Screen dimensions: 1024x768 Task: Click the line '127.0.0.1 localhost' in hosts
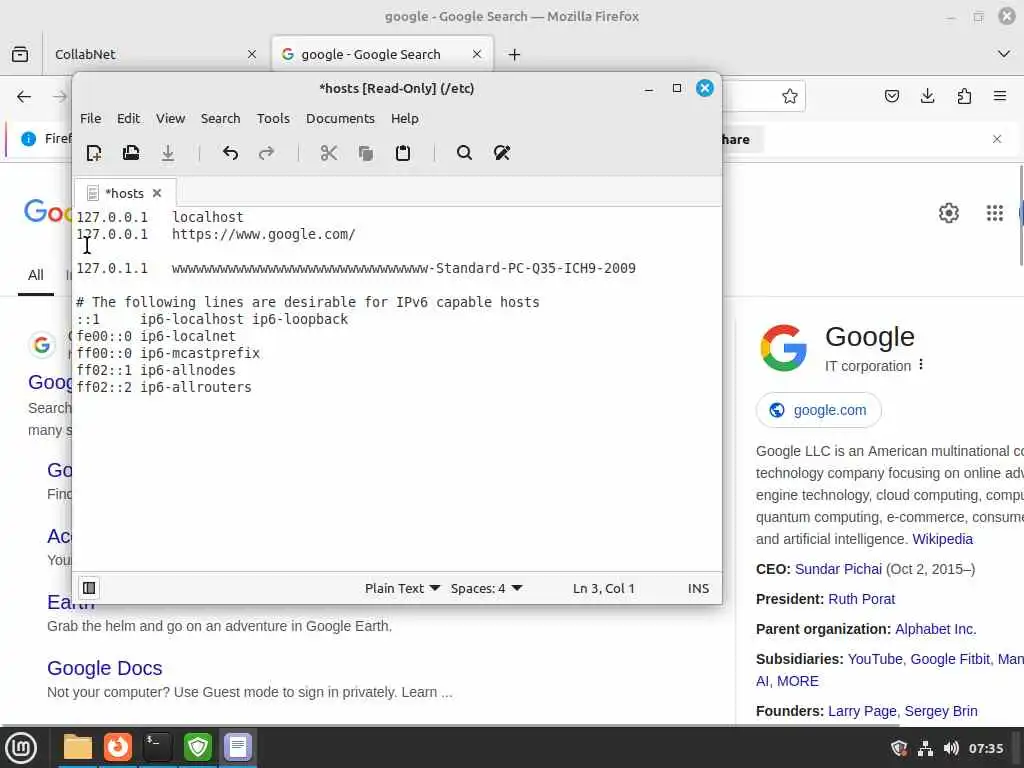coord(160,217)
